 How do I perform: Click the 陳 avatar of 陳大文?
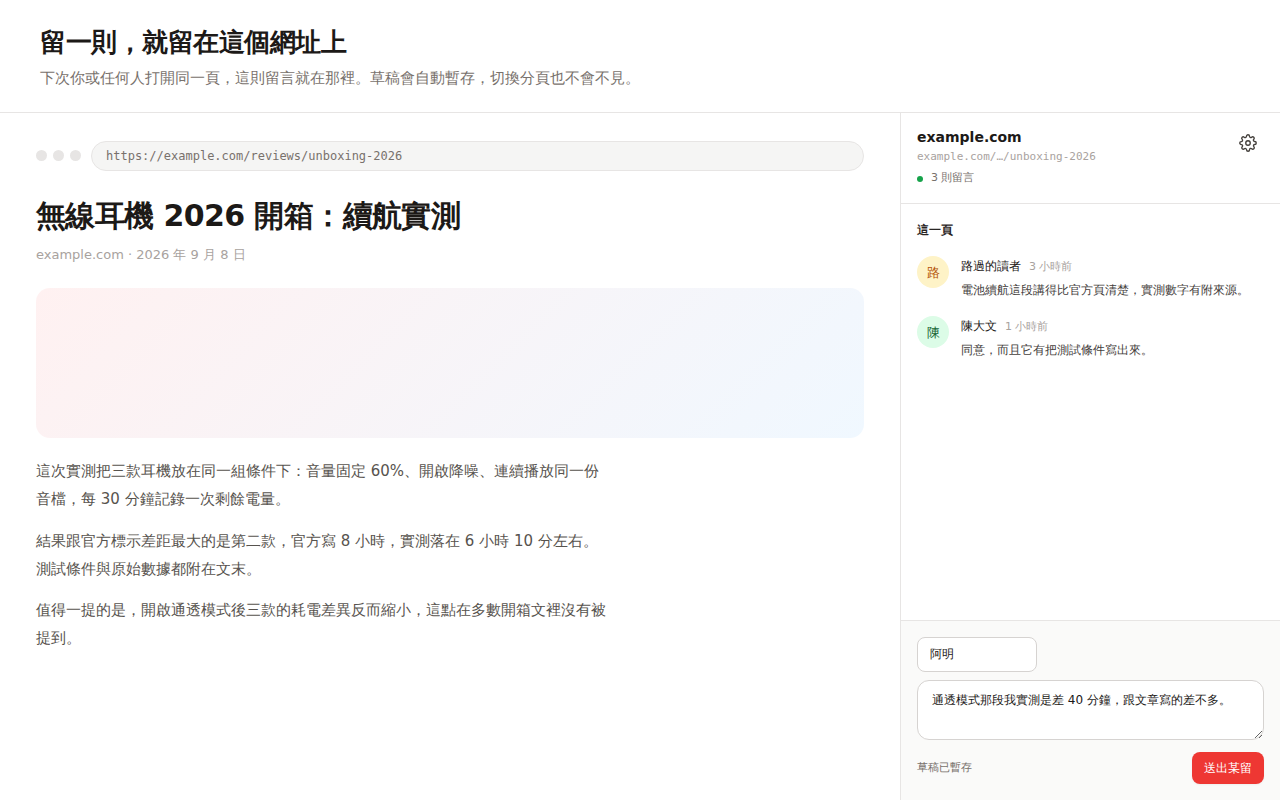tap(933, 332)
